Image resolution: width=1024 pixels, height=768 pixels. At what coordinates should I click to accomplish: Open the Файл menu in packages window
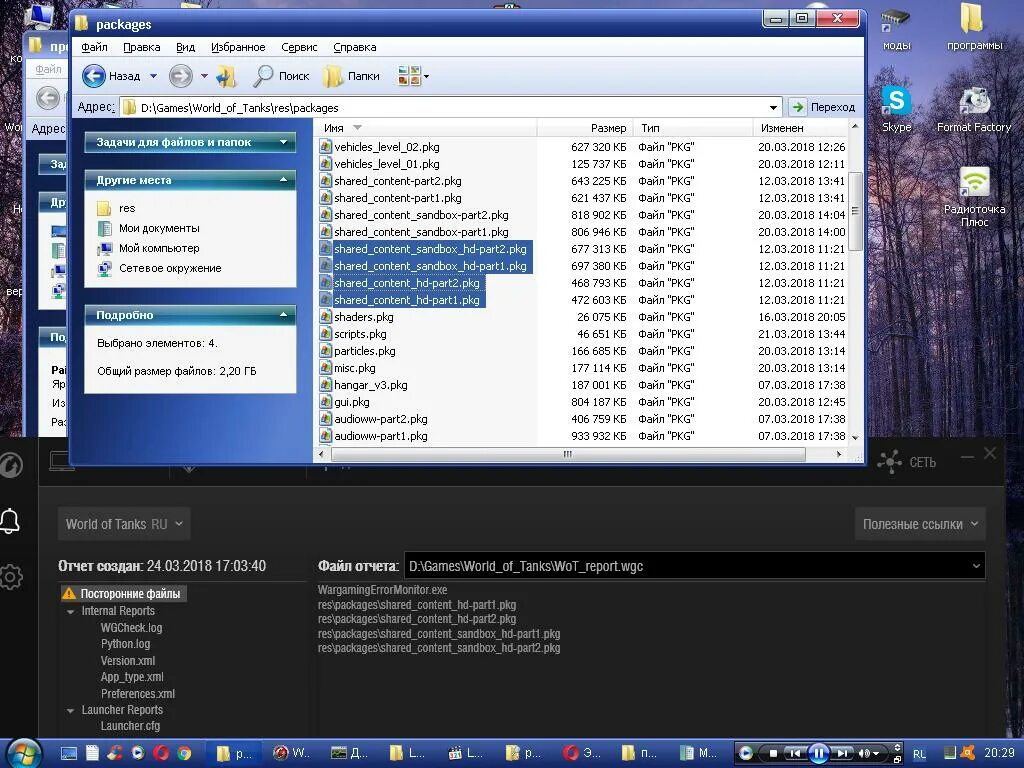coord(94,47)
